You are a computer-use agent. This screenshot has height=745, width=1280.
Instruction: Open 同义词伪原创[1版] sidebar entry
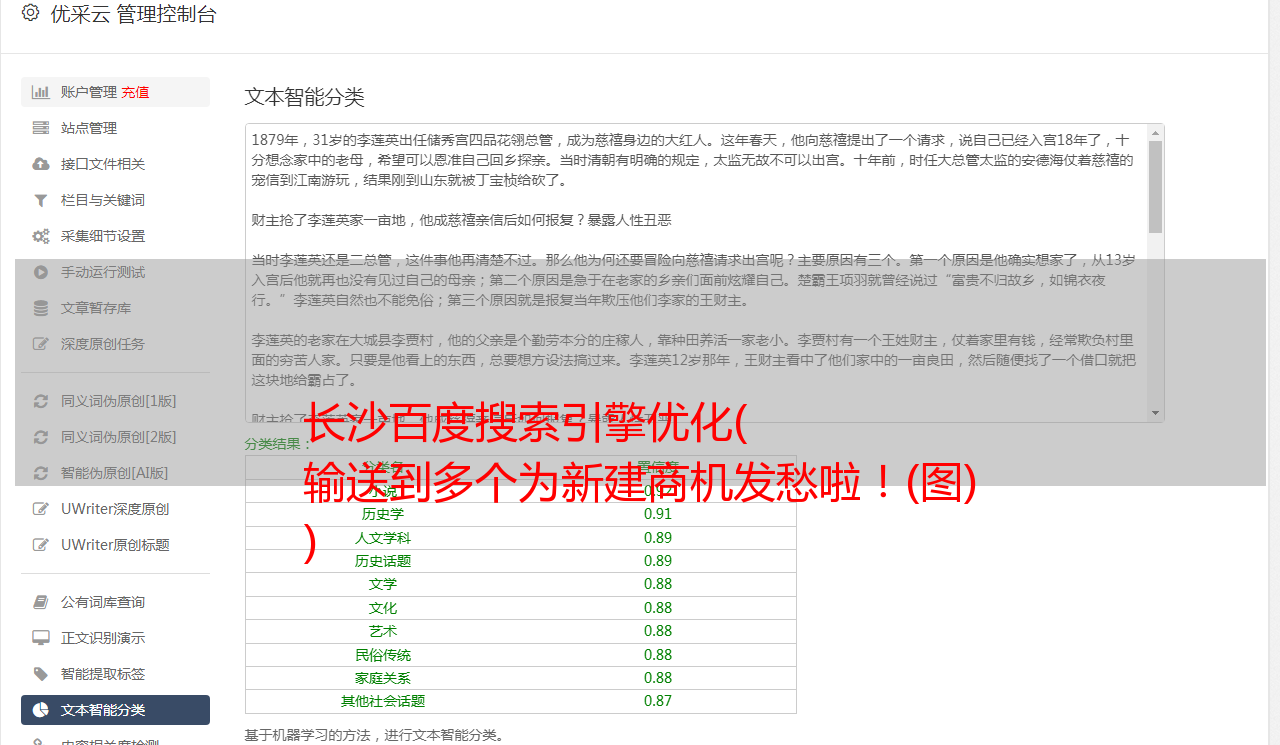pyautogui.click(x=115, y=401)
